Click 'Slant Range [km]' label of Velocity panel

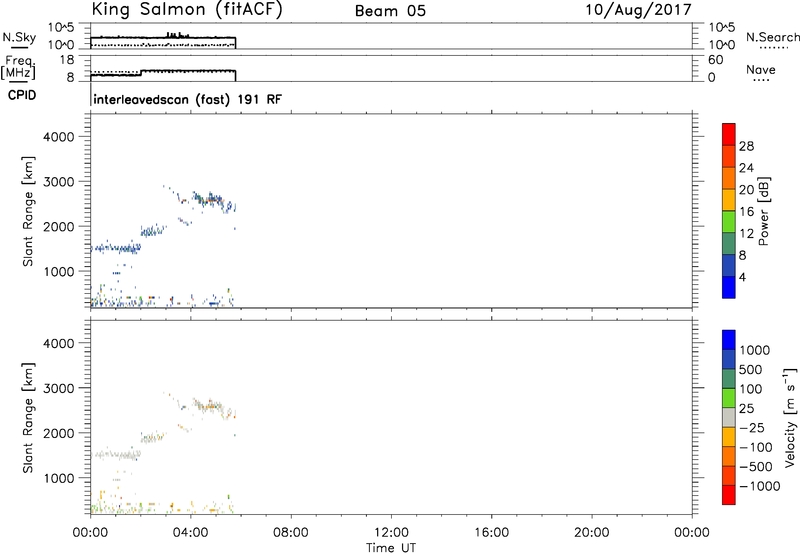click(x=28, y=417)
